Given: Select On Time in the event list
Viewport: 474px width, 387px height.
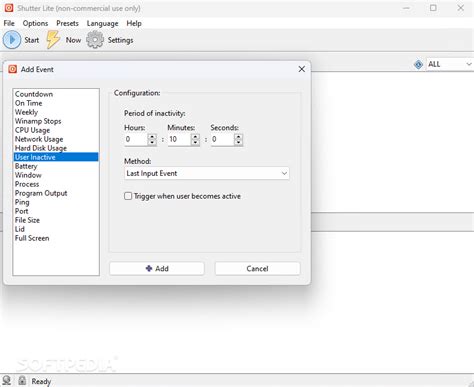Looking at the screenshot, I should click(x=56, y=103).
